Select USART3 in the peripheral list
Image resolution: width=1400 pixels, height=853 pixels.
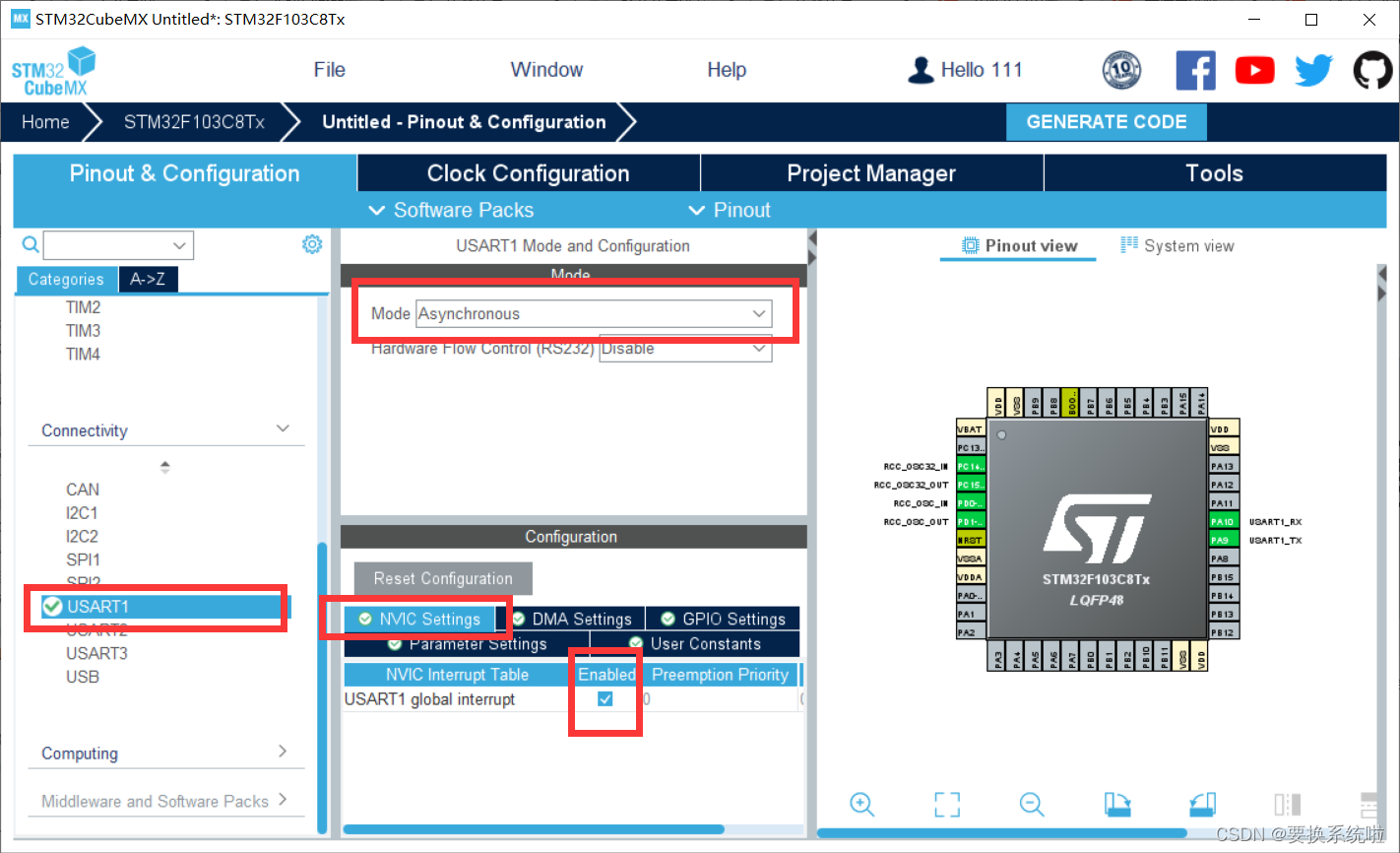pos(96,653)
